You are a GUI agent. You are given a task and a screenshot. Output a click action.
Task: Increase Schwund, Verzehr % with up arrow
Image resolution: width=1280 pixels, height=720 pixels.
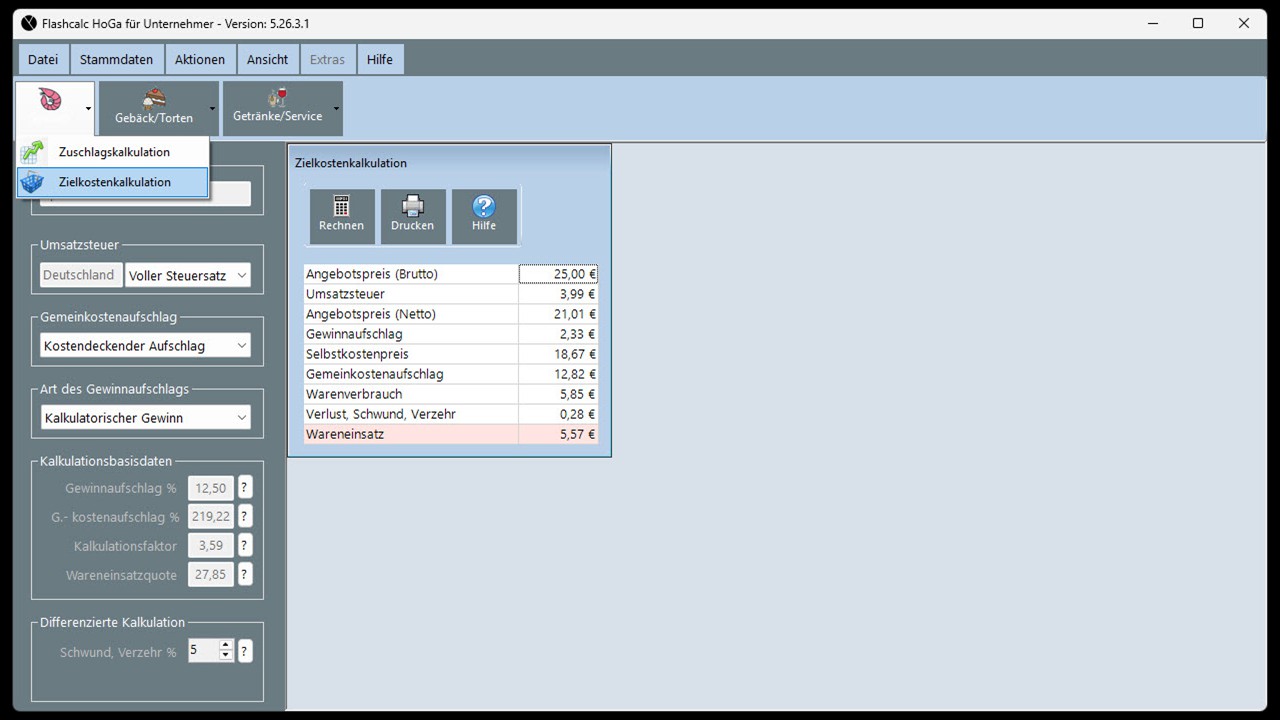226,645
